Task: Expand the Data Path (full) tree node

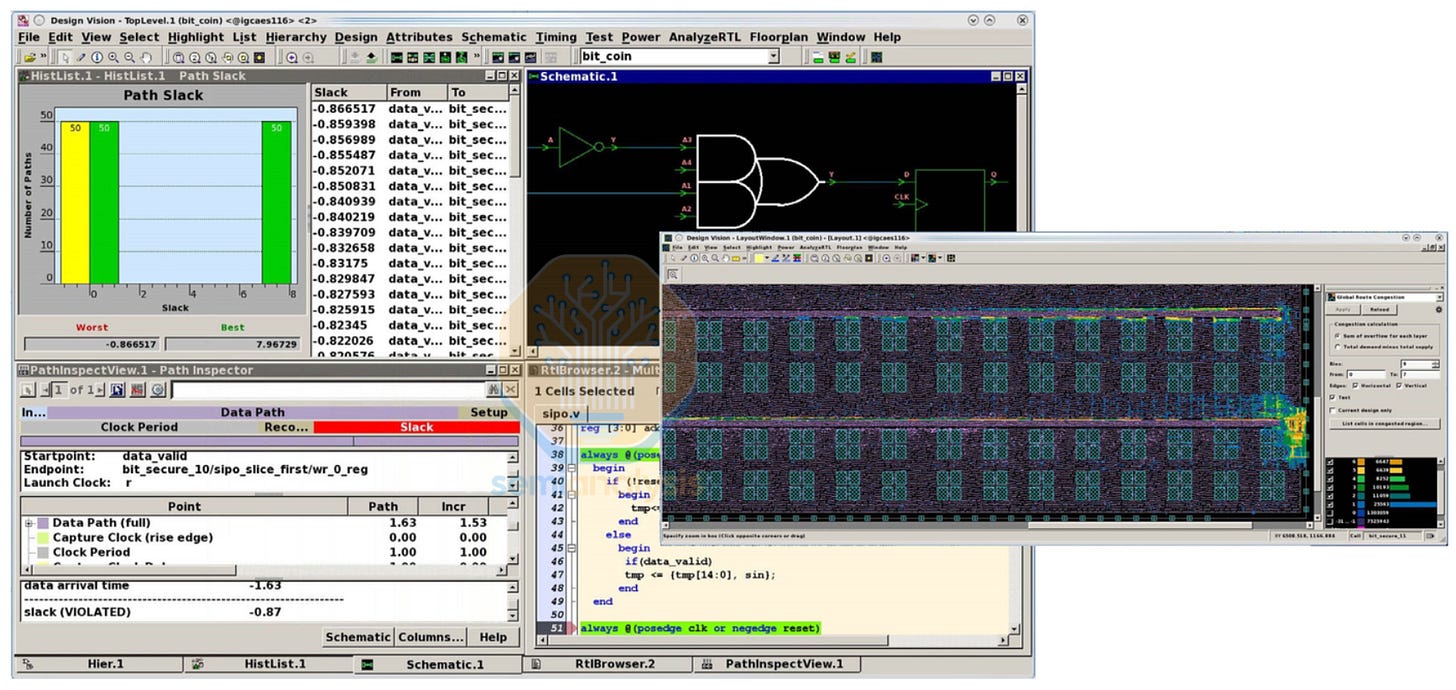Action: tap(29, 523)
